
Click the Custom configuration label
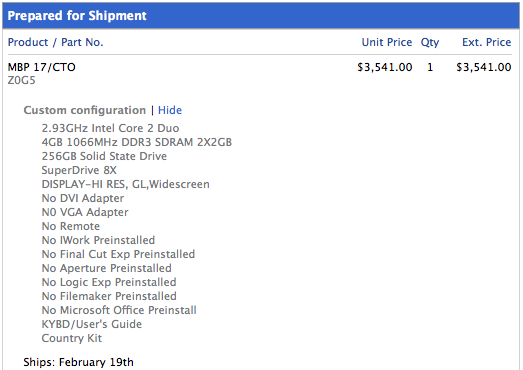coord(85,110)
